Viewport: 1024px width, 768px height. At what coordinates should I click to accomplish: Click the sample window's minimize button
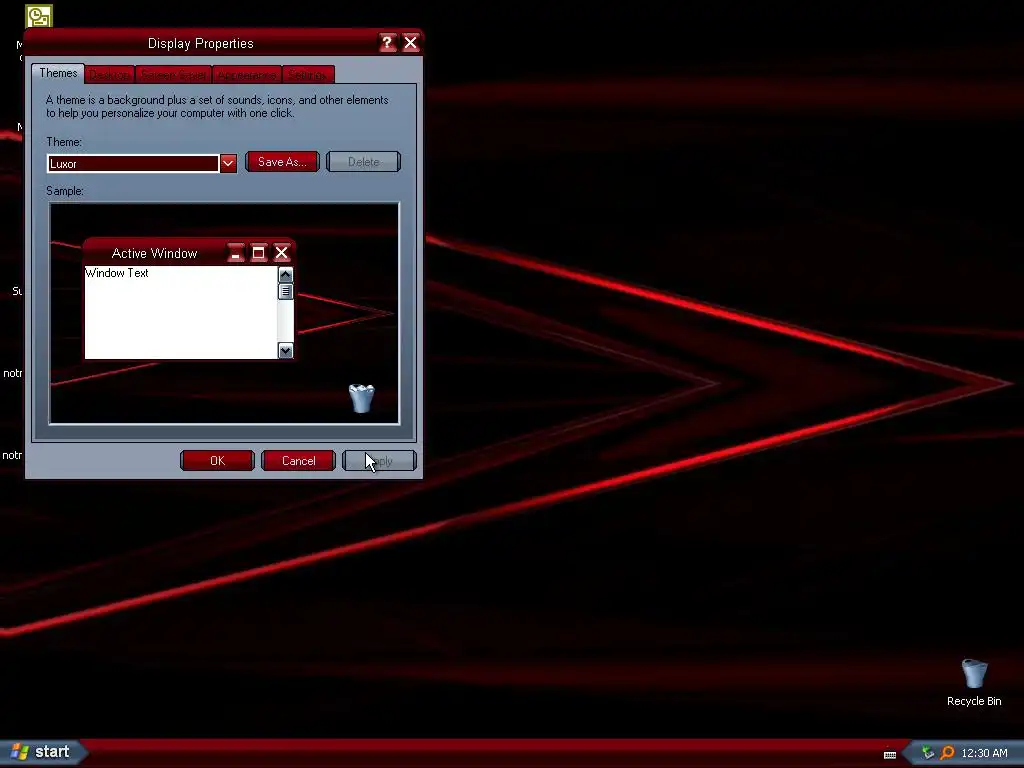pos(236,253)
